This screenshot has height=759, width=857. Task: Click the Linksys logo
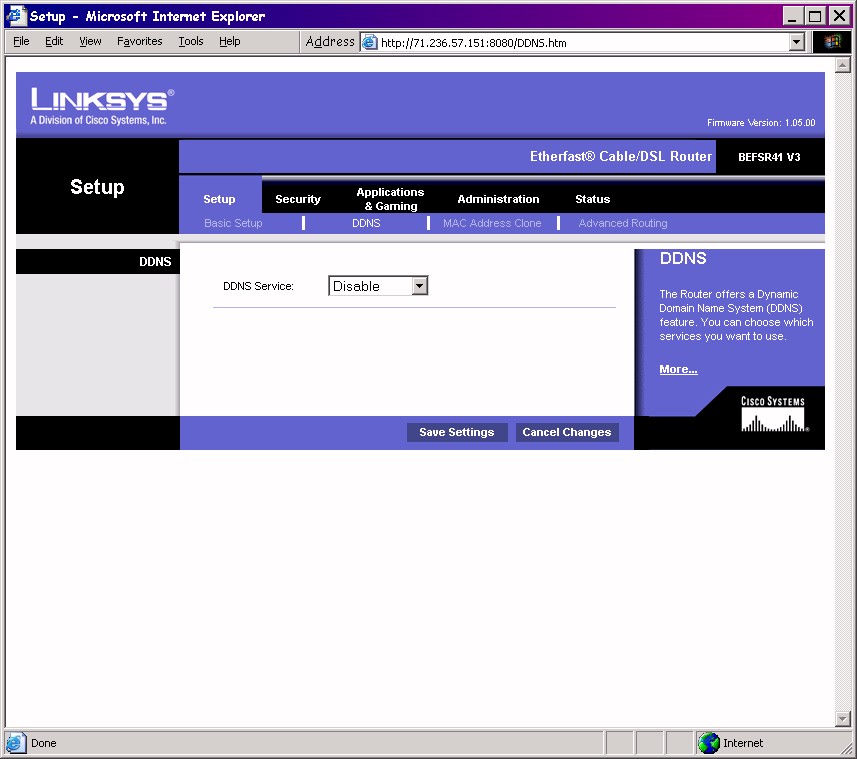pos(102,106)
